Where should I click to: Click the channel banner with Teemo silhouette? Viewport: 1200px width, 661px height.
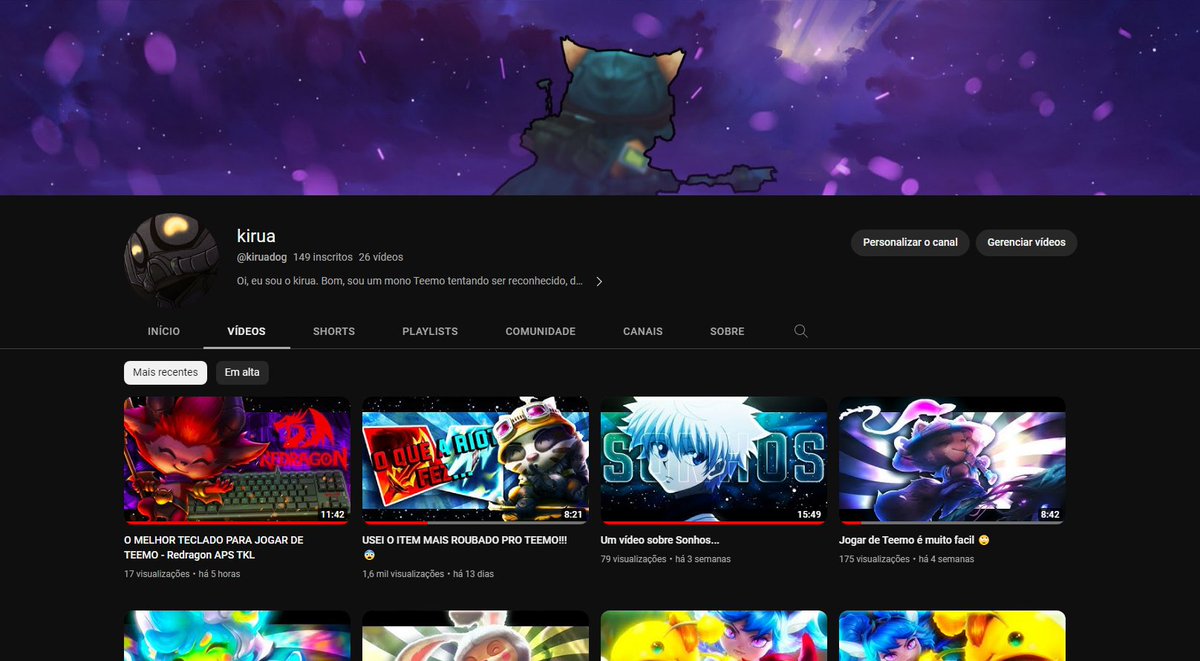(600, 97)
